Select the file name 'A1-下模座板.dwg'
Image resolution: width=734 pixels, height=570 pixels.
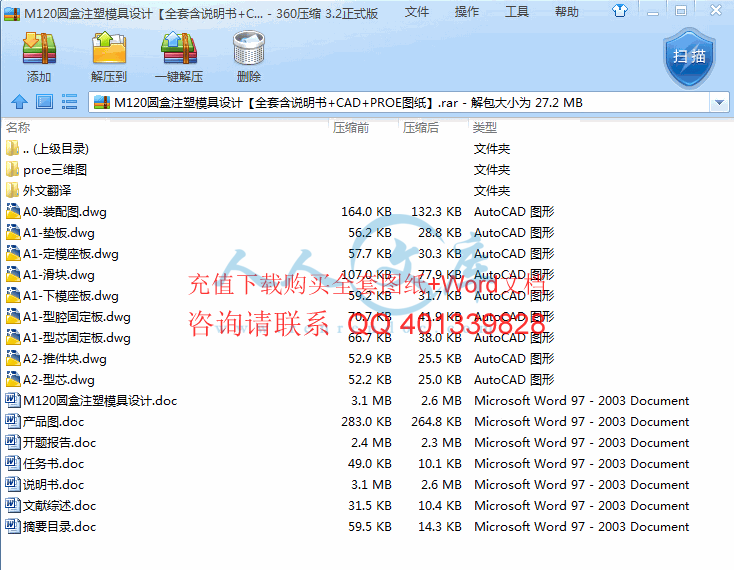[x=71, y=296]
